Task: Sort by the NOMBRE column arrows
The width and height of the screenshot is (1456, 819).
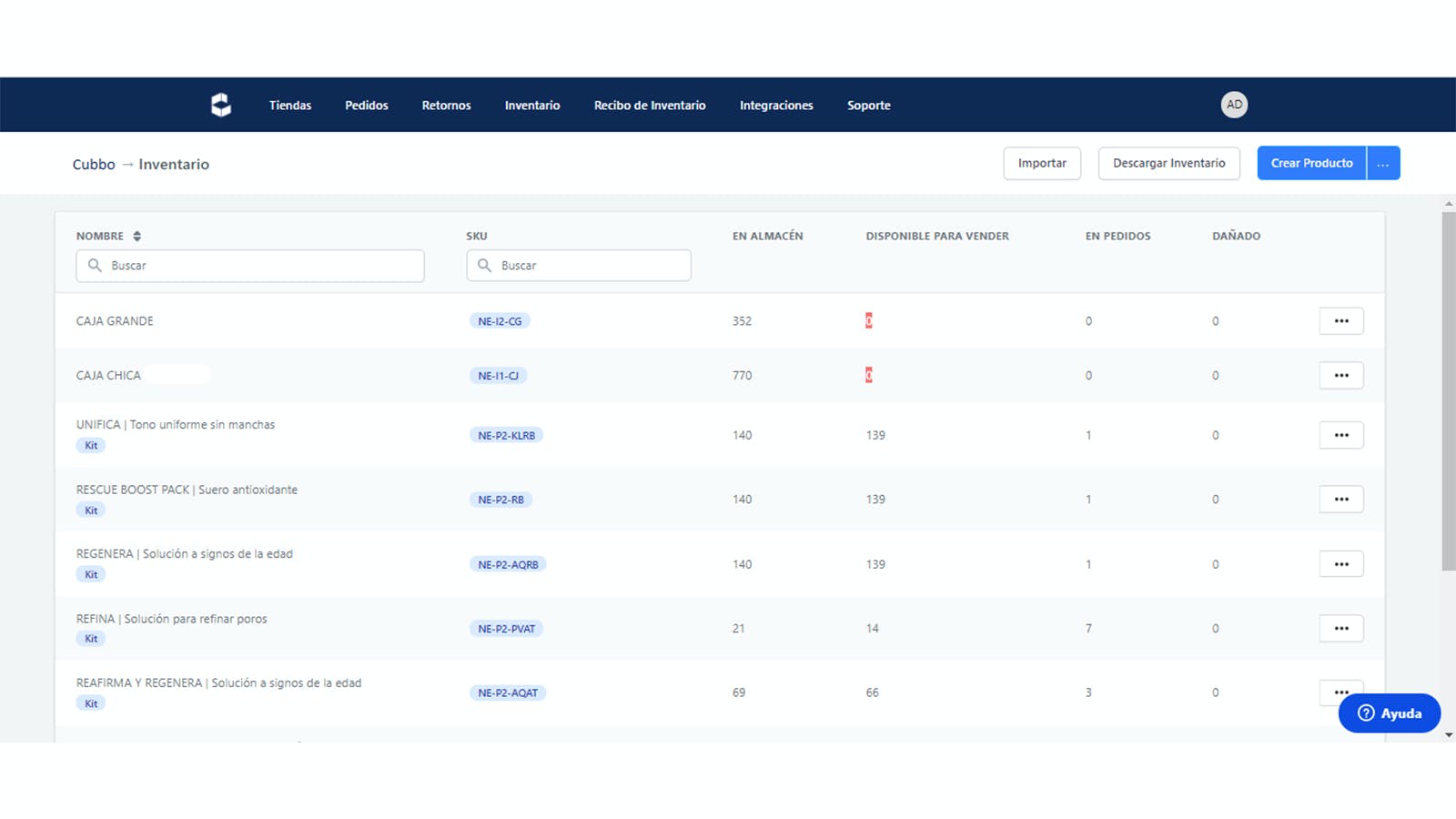Action: coord(137,236)
